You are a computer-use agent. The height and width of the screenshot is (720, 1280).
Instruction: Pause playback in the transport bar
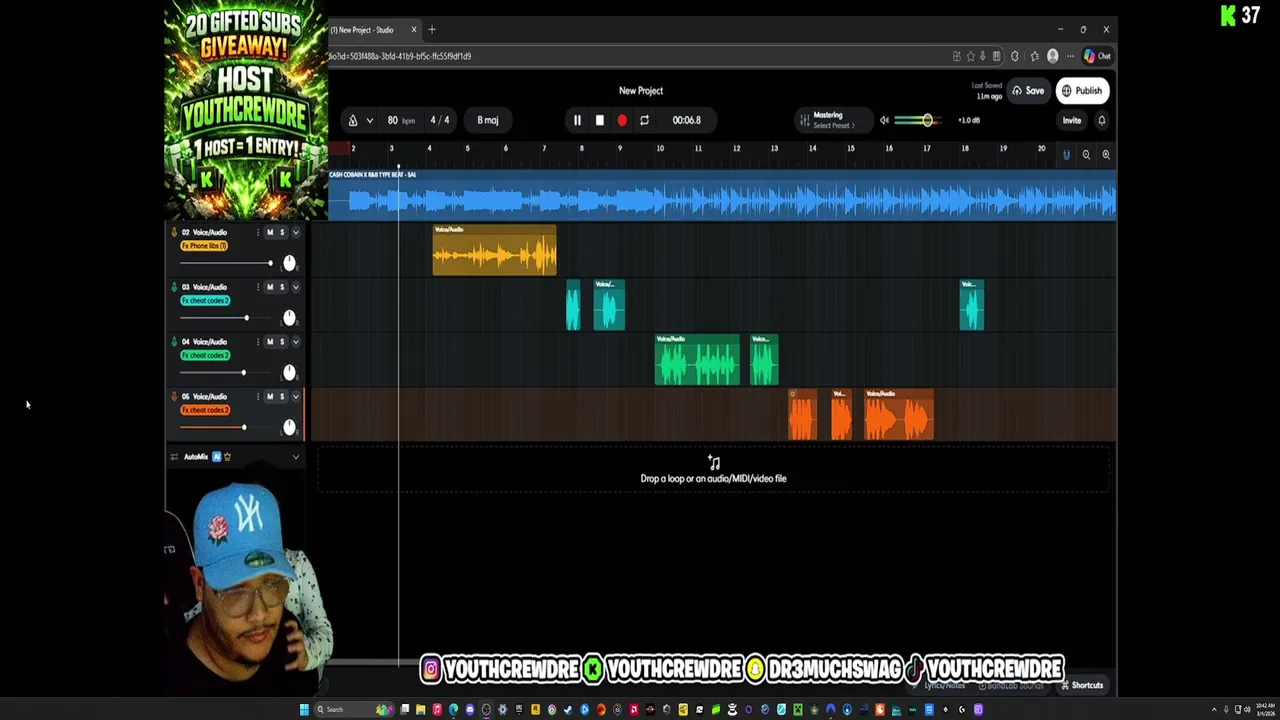click(577, 120)
